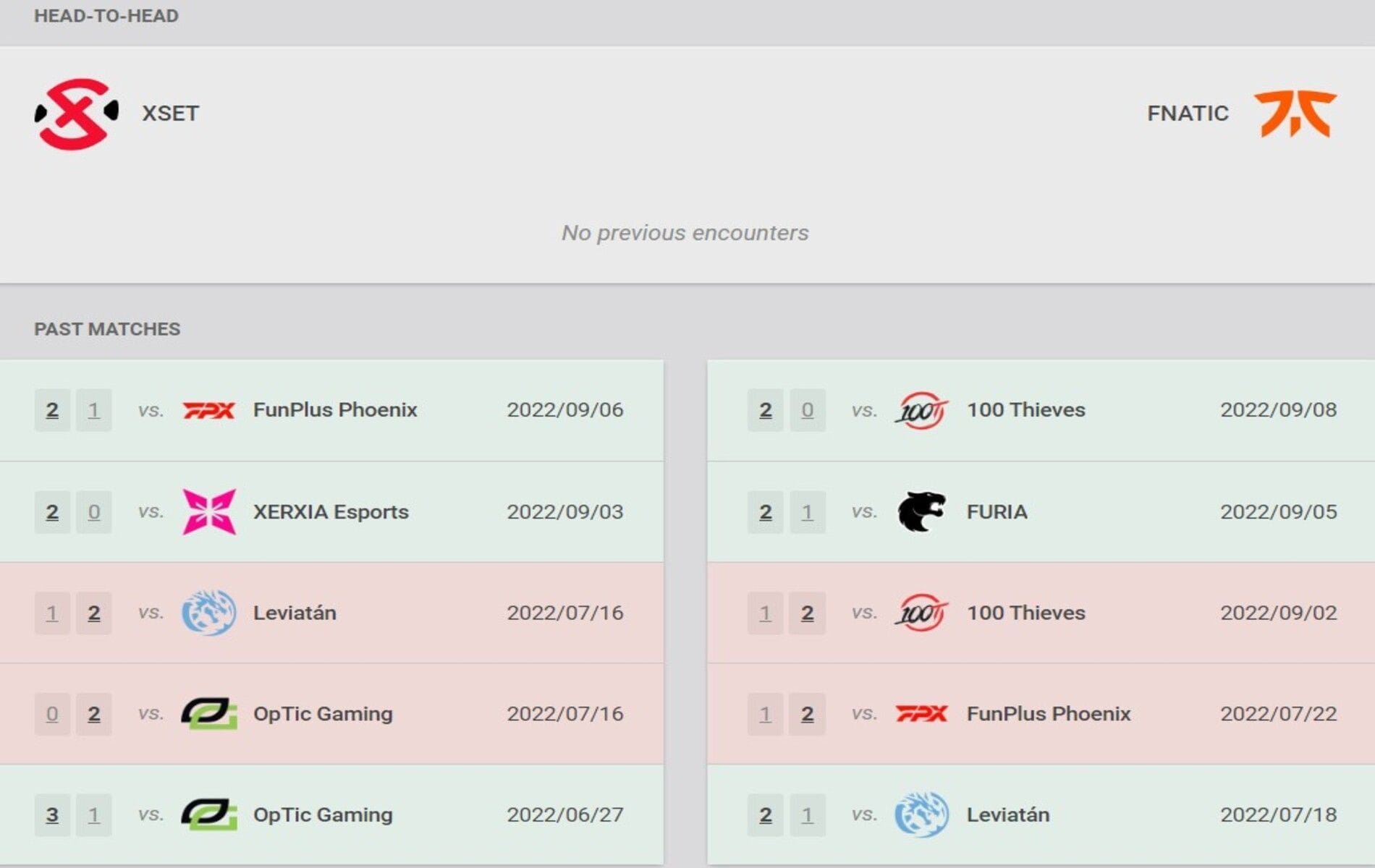The width and height of the screenshot is (1375, 868).
Task: Click the FNATIC team name
Action: [1188, 114]
